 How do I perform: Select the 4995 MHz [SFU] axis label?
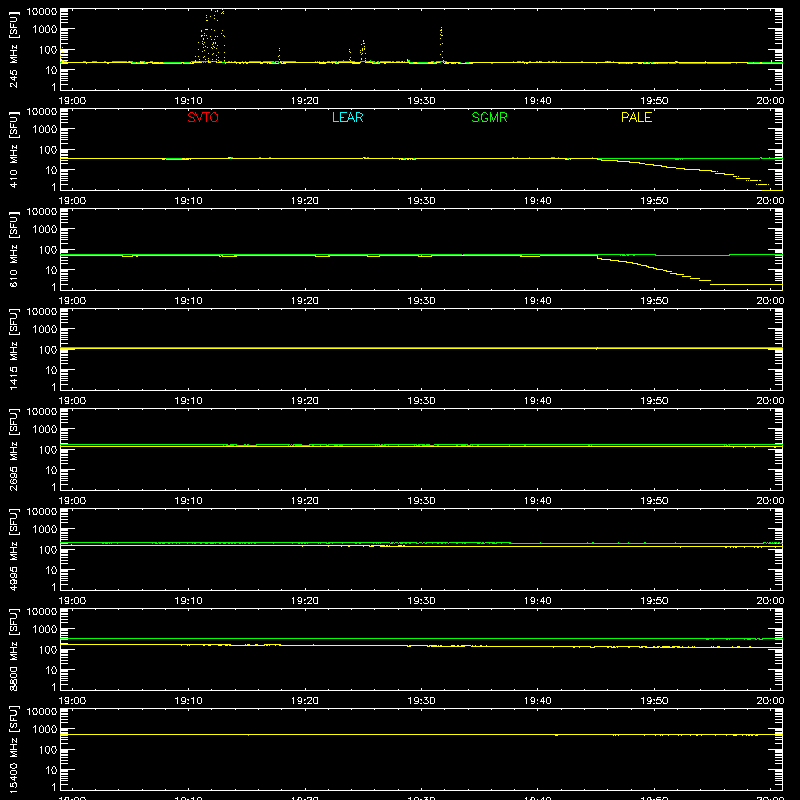14,549
